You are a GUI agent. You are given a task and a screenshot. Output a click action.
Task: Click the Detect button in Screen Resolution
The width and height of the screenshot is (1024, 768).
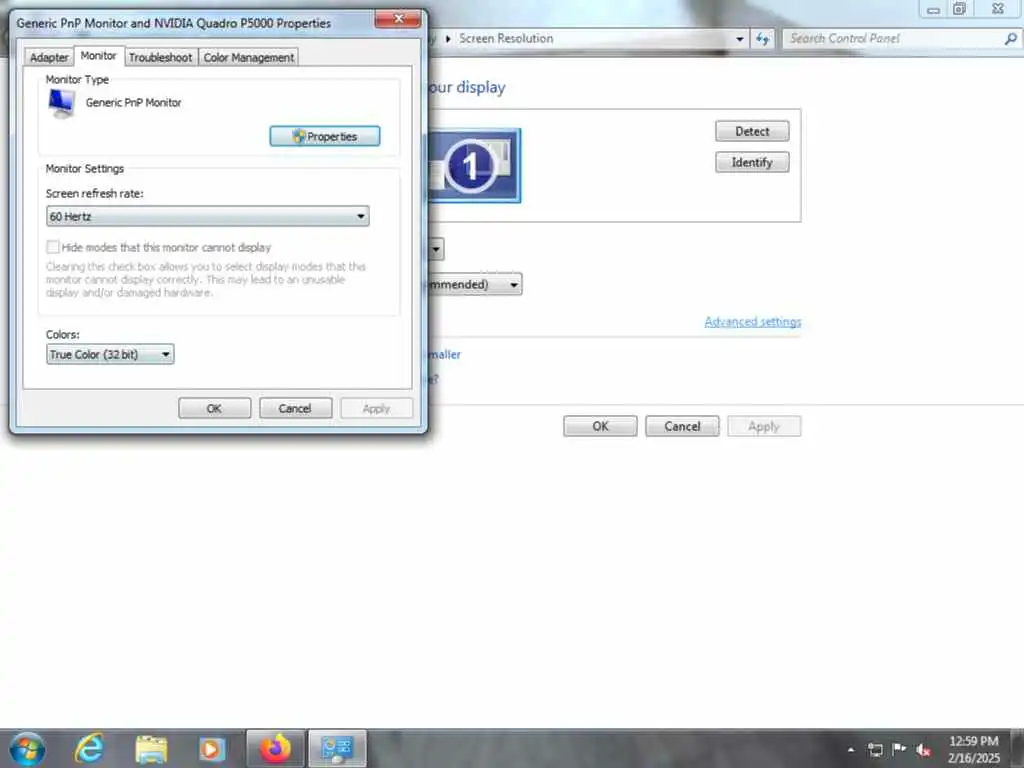(752, 131)
